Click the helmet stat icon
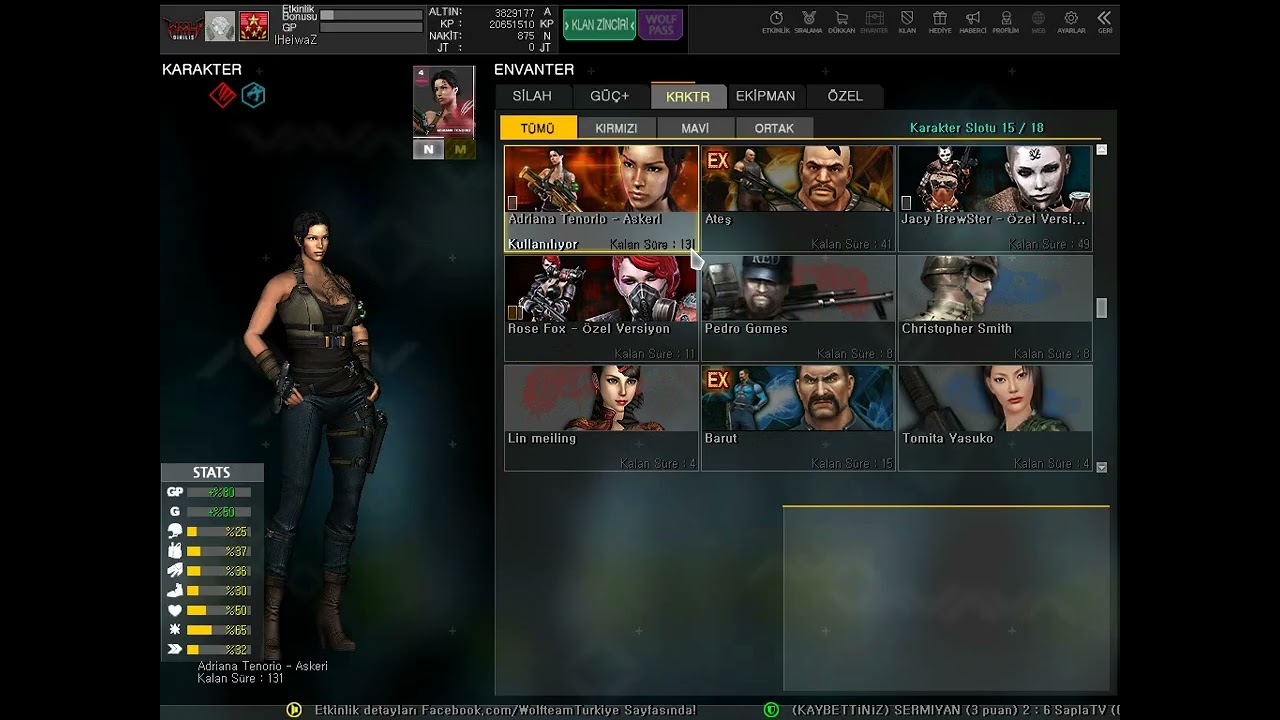Viewport: 1280px width, 720px height. pyautogui.click(x=175, y=531)
